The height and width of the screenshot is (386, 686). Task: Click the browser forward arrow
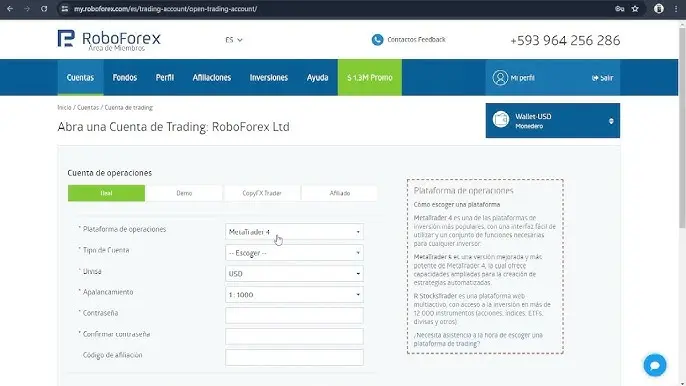[x=27, y=9]
